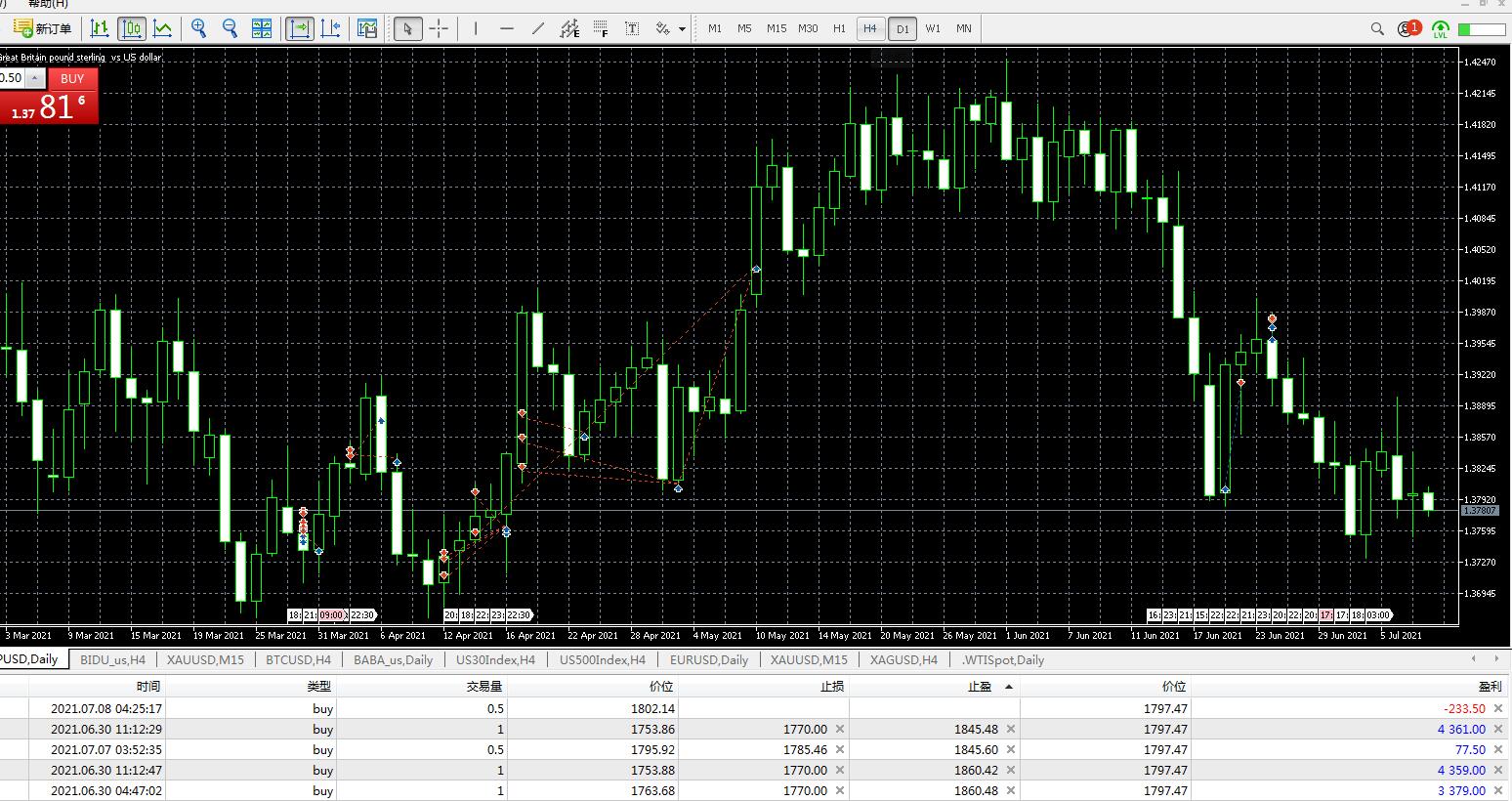Close the order with profit -233.50

pyautogui.click(x=1498, y=709)
